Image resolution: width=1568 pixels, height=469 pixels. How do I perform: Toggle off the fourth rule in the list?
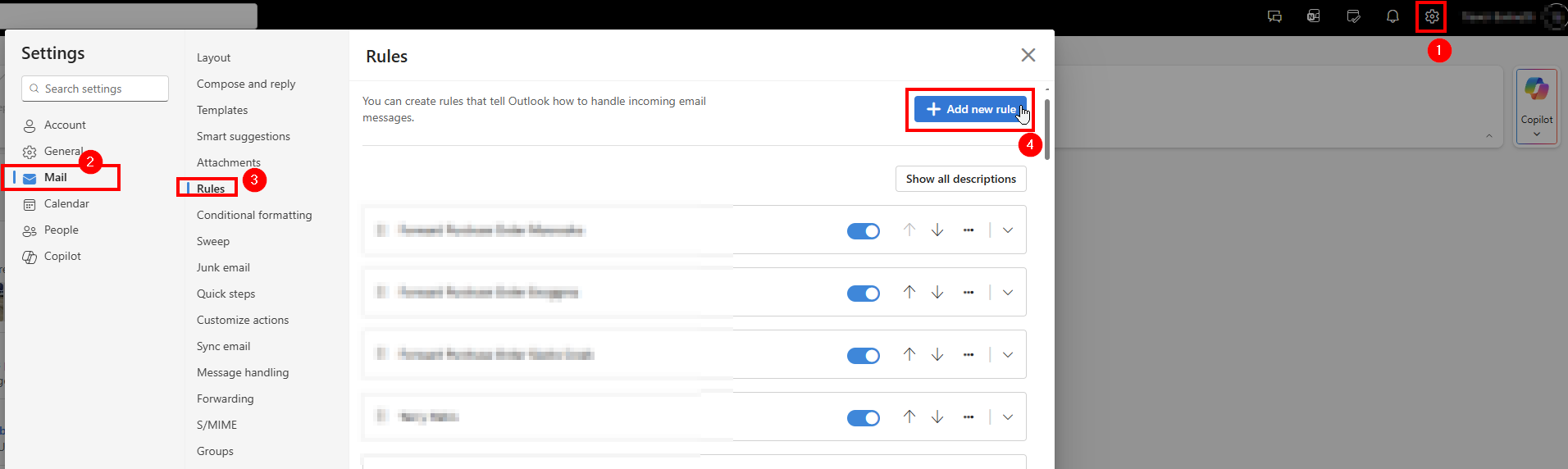(863, 418)
